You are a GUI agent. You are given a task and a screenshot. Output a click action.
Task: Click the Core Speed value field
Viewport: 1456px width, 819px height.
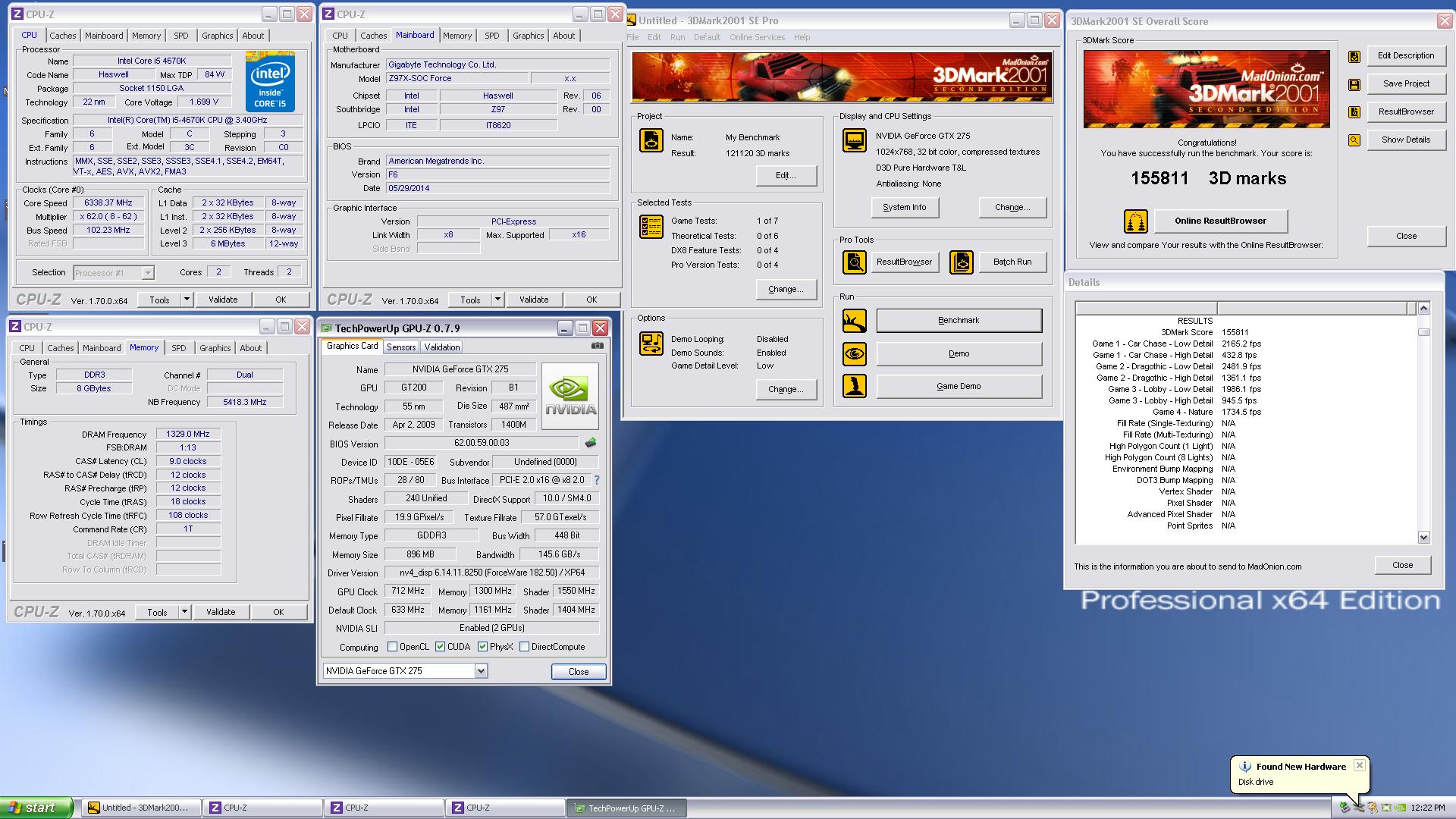(108, 203)
